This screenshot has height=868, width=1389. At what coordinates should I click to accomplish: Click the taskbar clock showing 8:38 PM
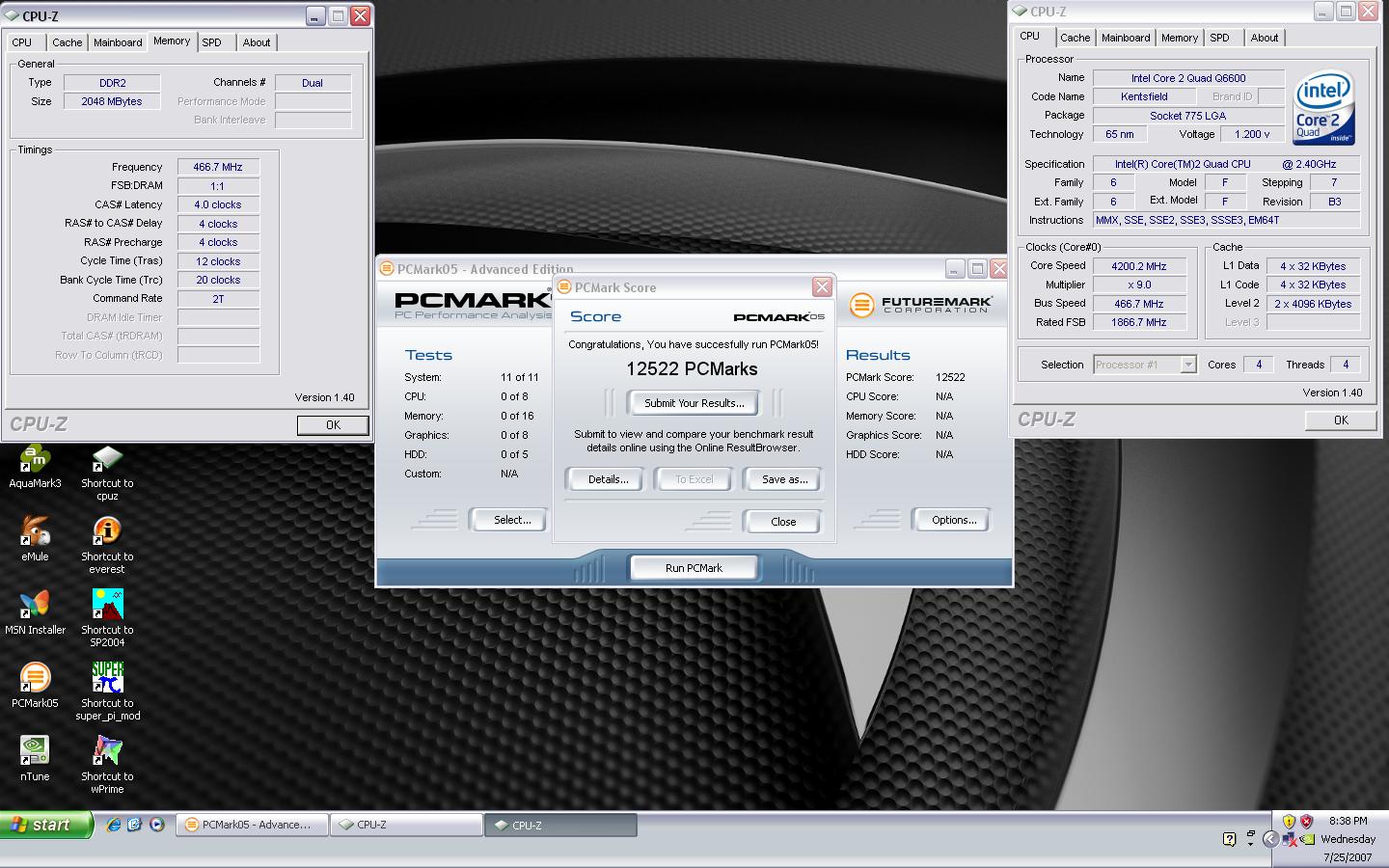point(1348,821)
